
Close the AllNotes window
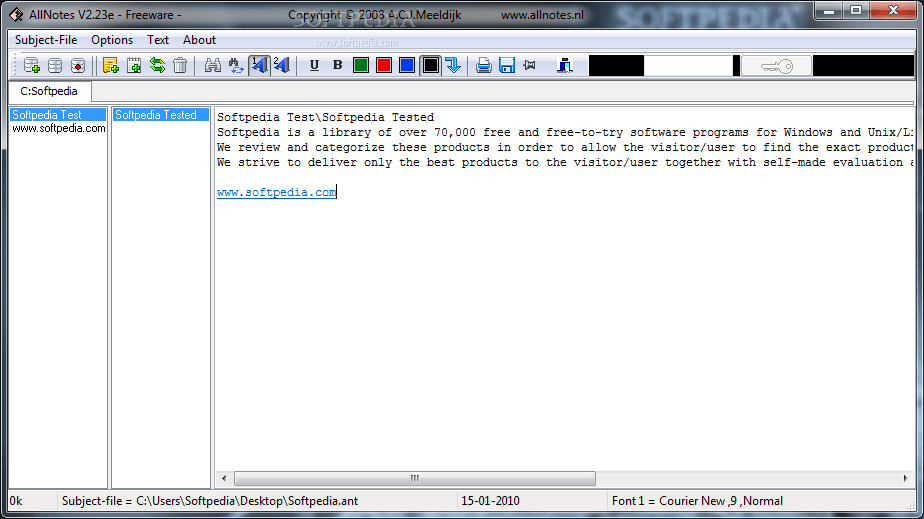tap(893, 11)
